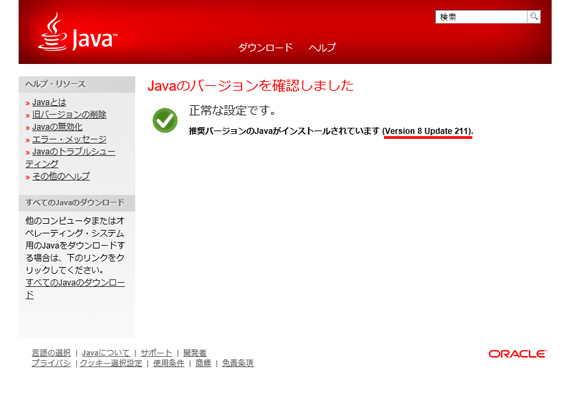Click 使用条件 footer link

168,363
